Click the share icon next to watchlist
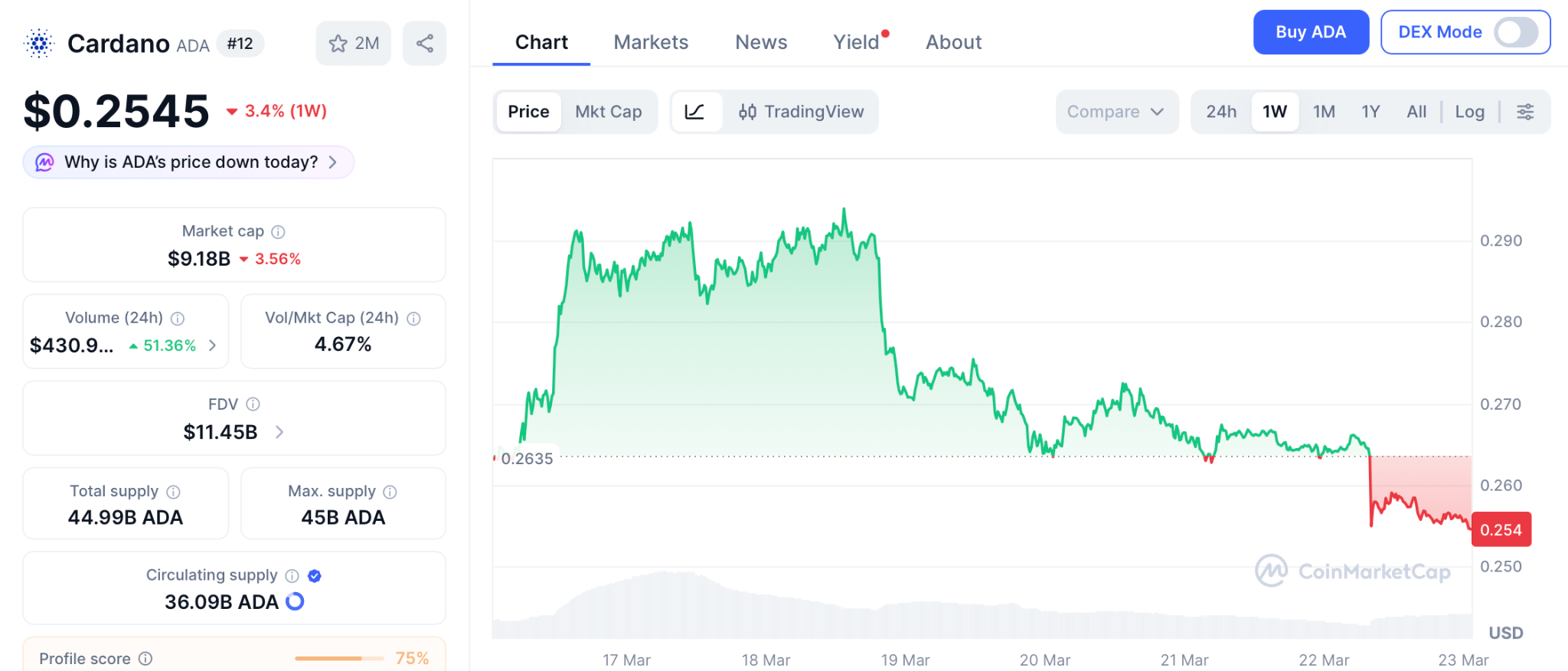Screen dimensions: 1568x671 click(x=425, y=44)
